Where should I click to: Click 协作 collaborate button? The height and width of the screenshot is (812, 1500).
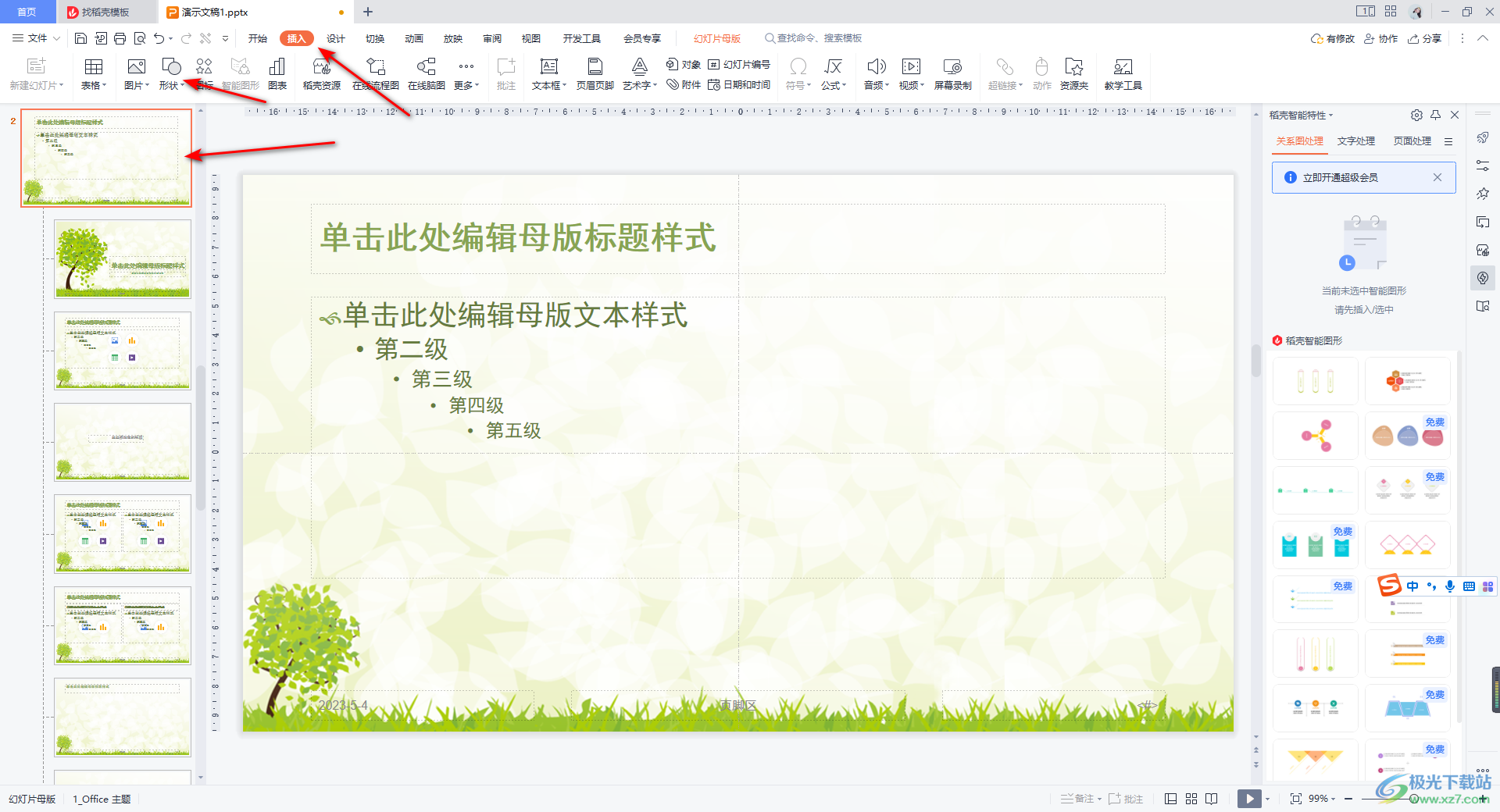click(x=1380, y=38)
